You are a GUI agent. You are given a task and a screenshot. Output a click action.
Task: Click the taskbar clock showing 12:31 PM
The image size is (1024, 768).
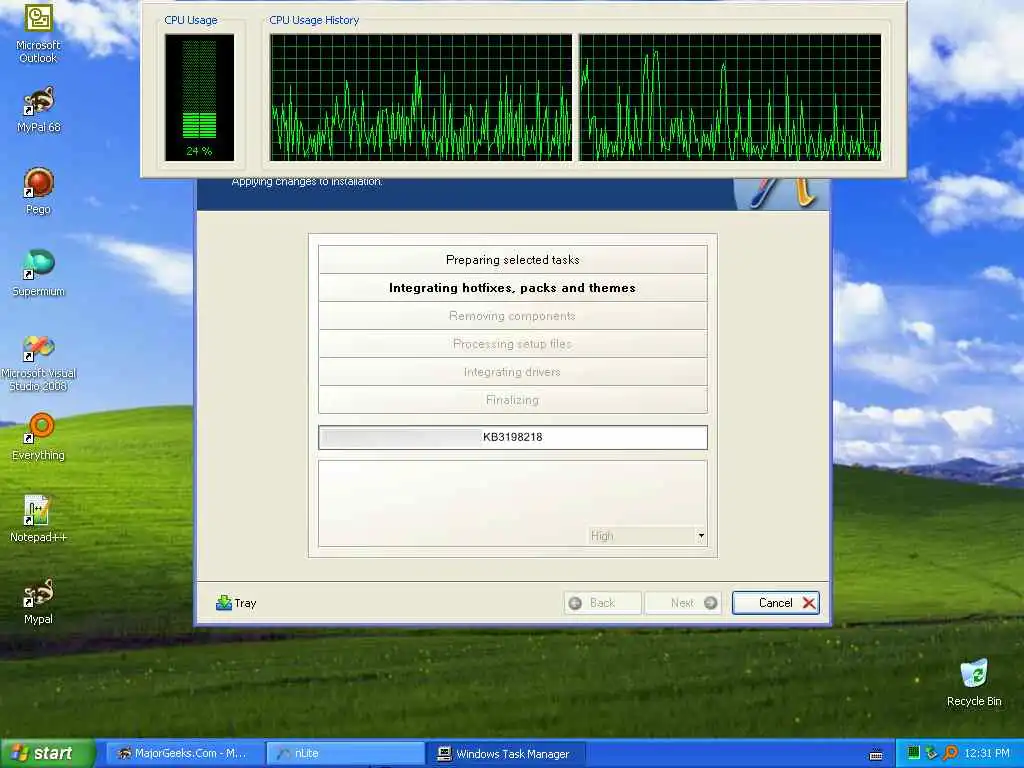[987, 753]
